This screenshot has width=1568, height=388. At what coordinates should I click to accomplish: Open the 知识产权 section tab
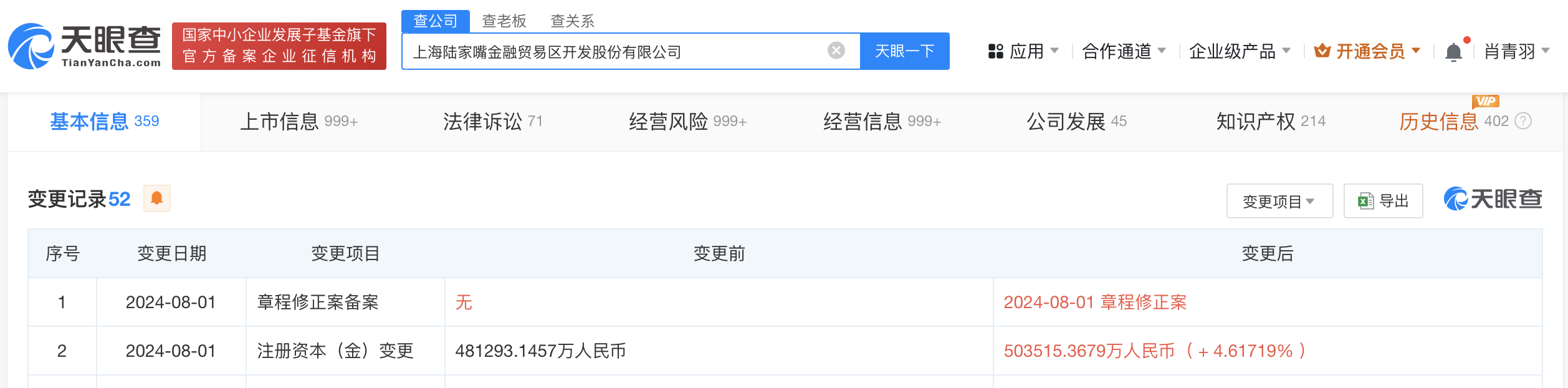(x=1271, y=121)
